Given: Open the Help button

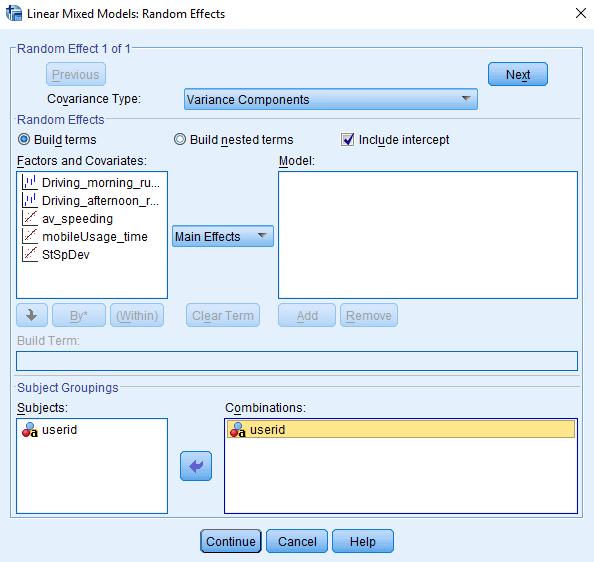Looking at the screenshot, I should (x=363, y=541).
